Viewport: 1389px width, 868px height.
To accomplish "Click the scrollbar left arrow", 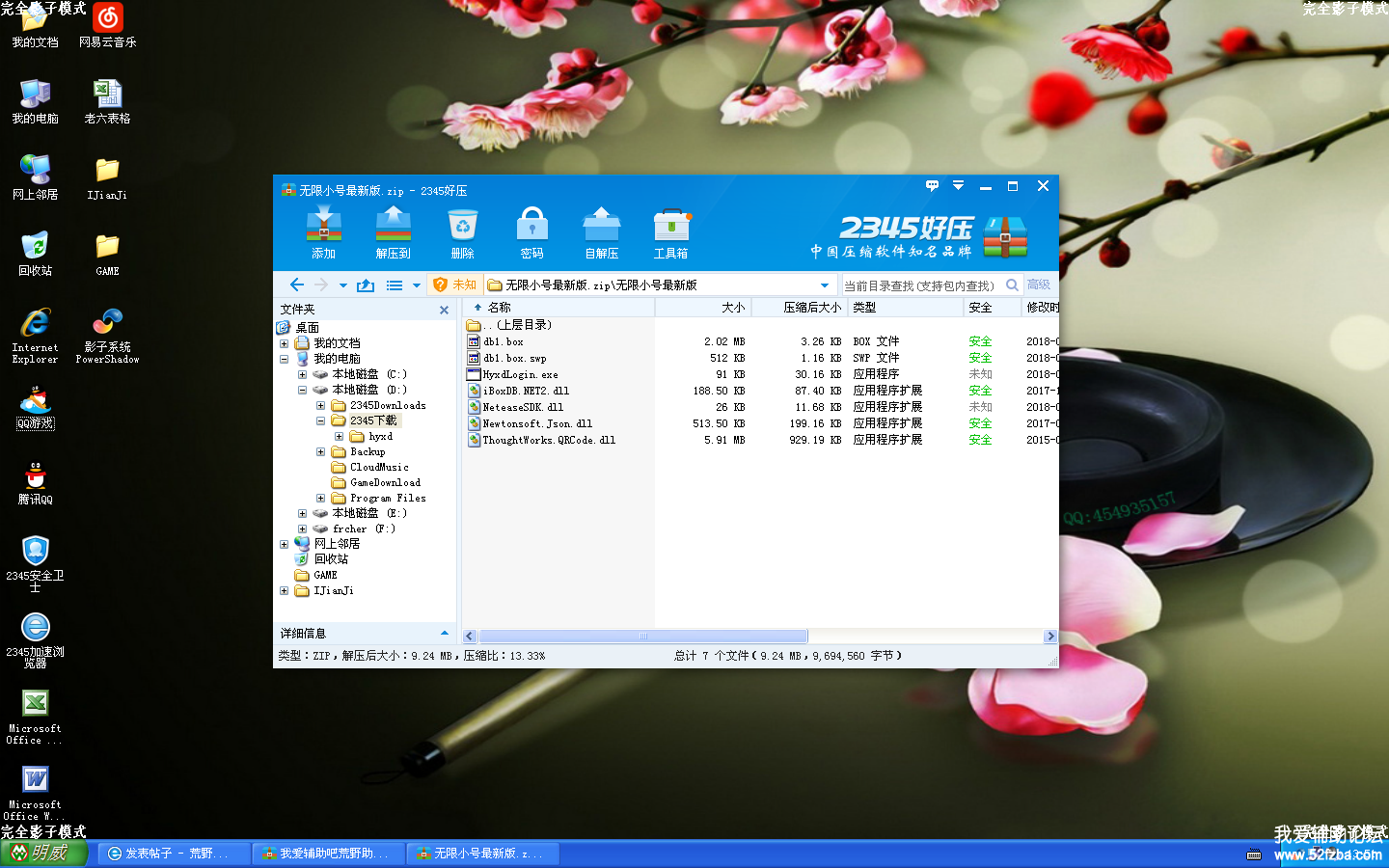I will (470, 637).
